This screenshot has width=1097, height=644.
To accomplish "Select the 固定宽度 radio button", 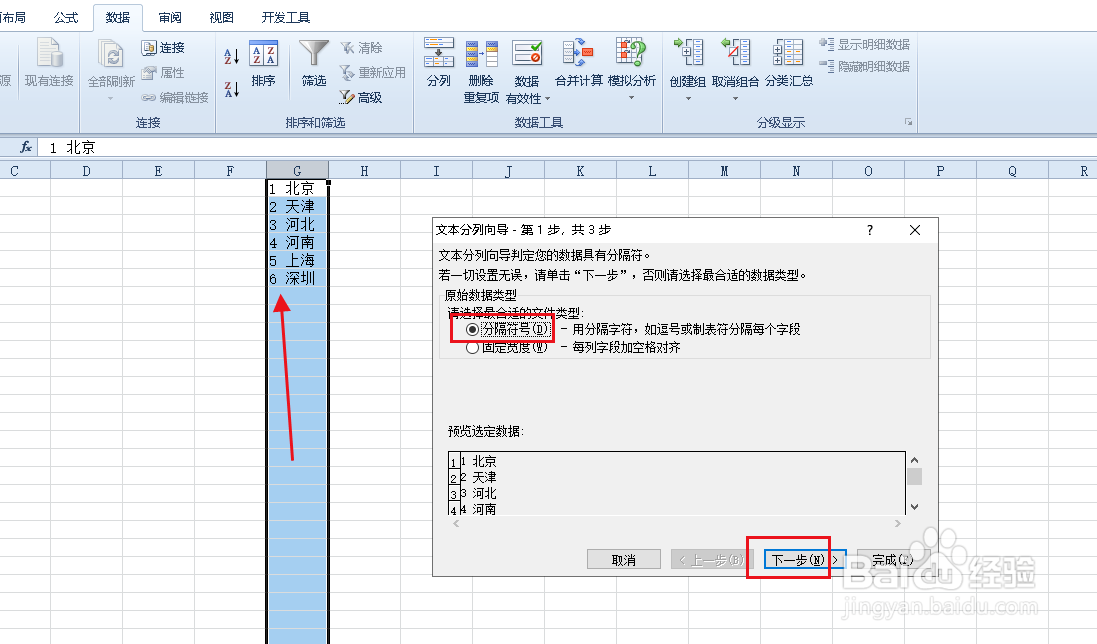I will (x=471, y=346).
